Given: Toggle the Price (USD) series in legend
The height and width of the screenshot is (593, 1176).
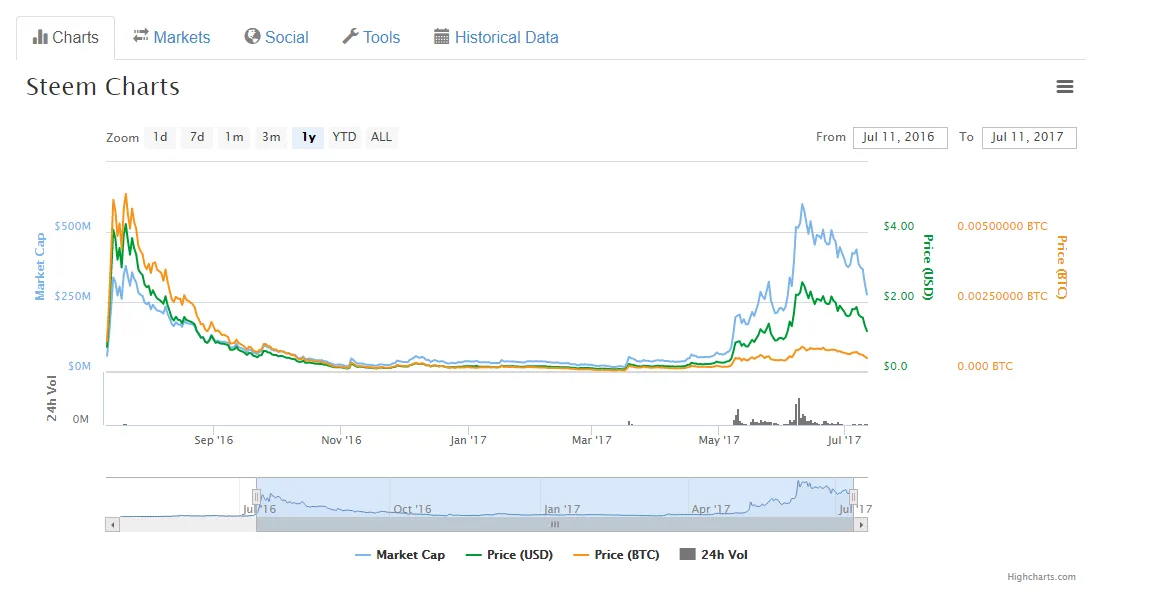Looking at the screenshot, I should (509, 555).
